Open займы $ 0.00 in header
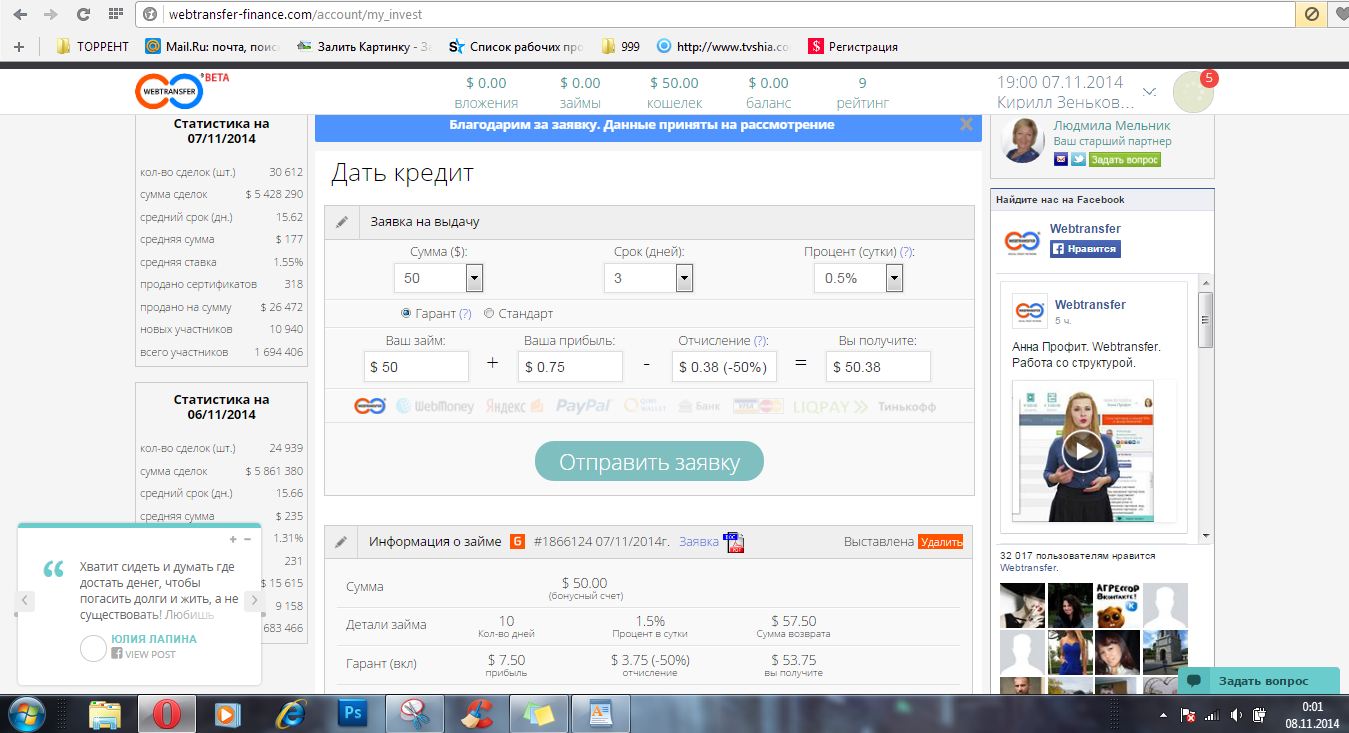Screen dimensions: 1349x733 click(x=580, y=92)
